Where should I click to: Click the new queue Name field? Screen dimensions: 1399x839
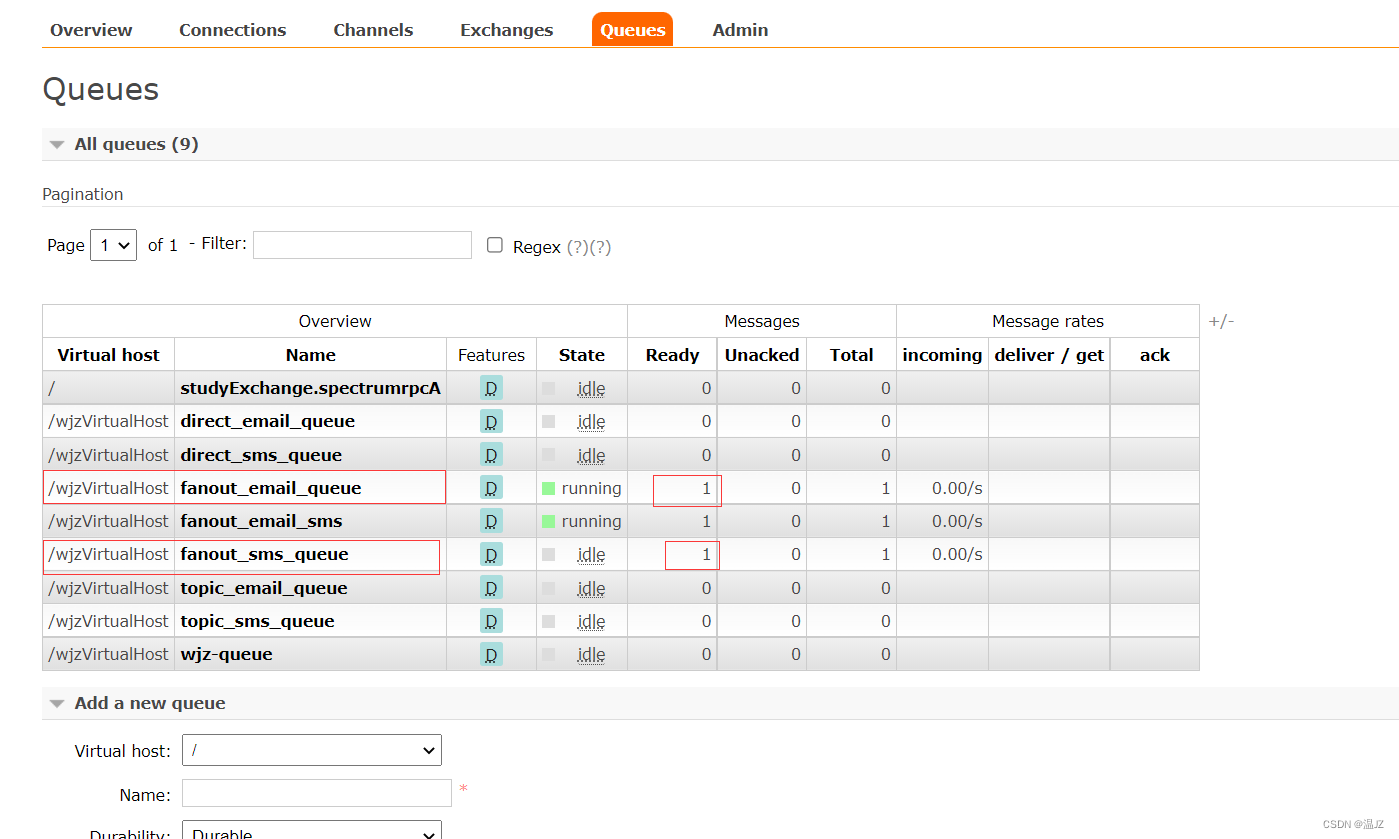pyautogui.click(x=317, y=793)
